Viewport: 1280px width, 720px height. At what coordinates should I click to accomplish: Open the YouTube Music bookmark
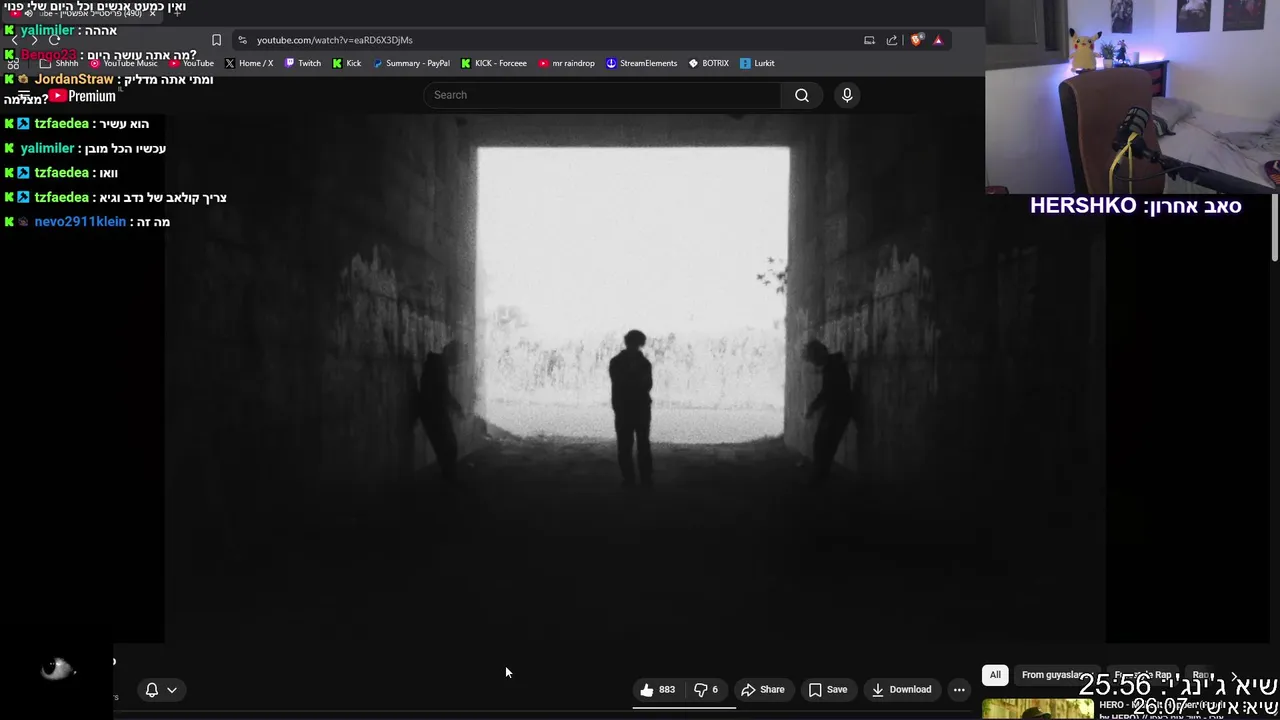[124, 63]
